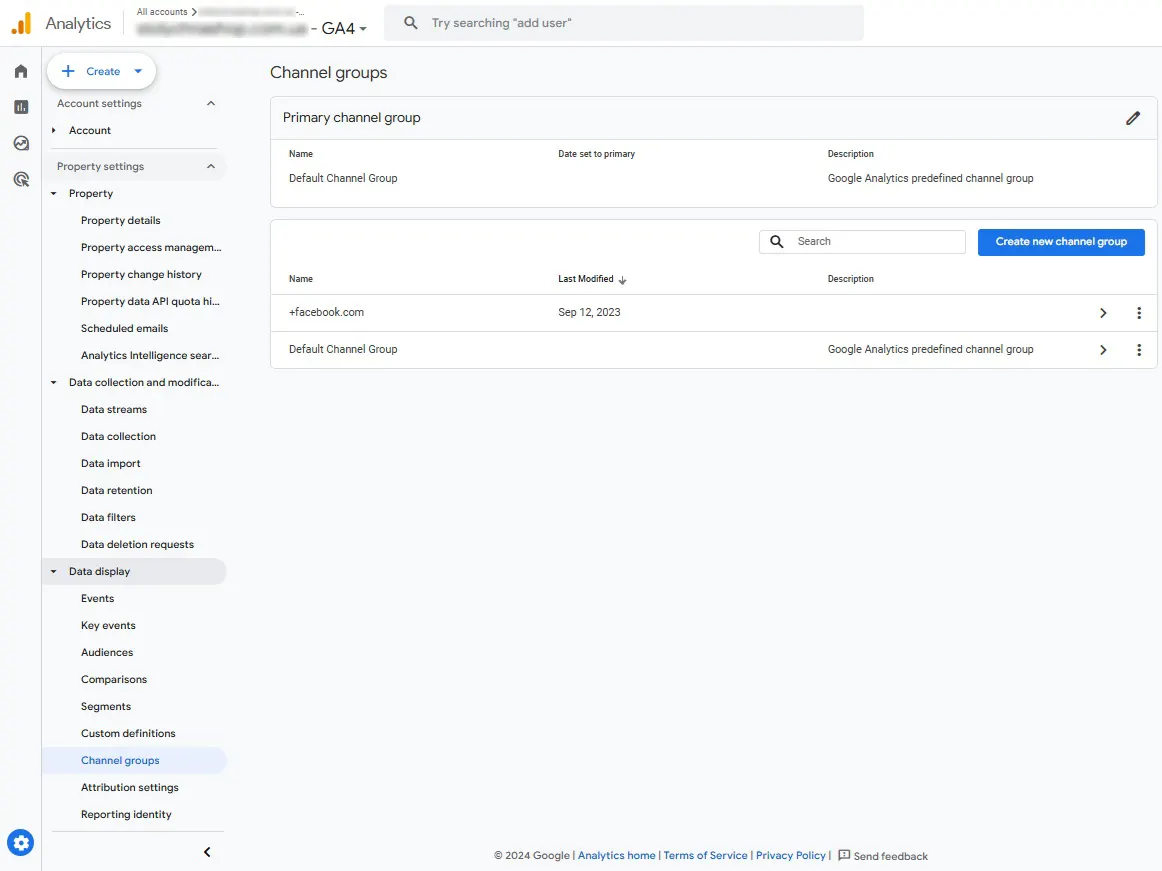Collapse the Property settings section
1162x871 pixels.
(210, 167)
